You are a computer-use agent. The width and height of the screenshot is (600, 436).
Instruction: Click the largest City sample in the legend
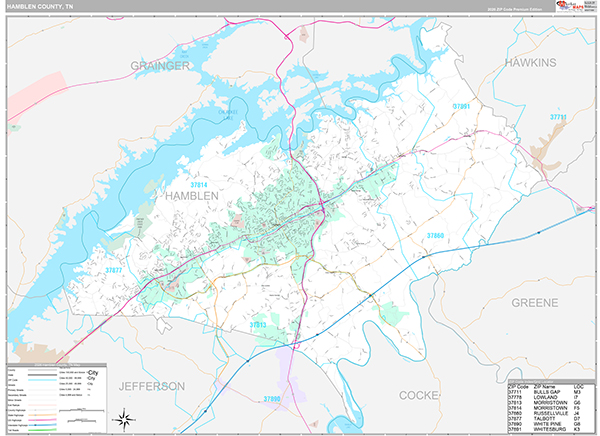(x=93, y=373)
